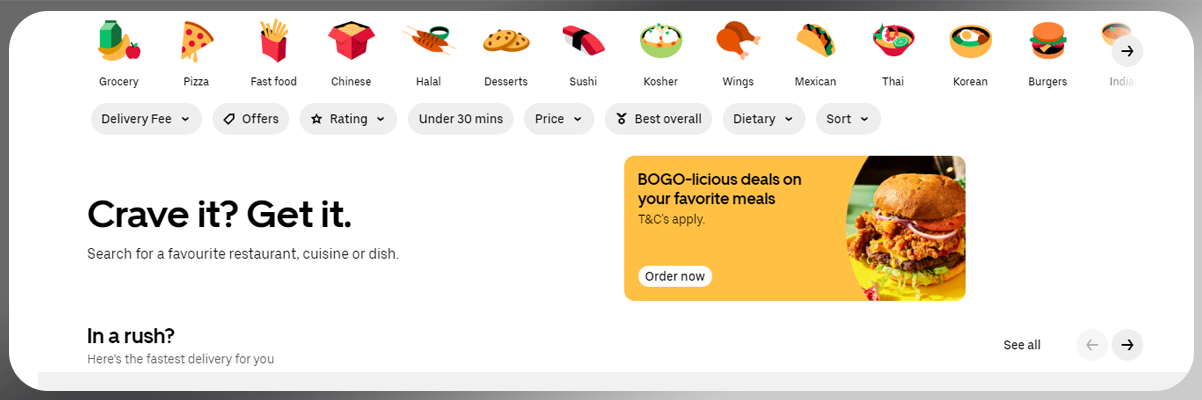Select the Grocery category icon
This screenshot has width=1202, height=400.
[119, 42]
